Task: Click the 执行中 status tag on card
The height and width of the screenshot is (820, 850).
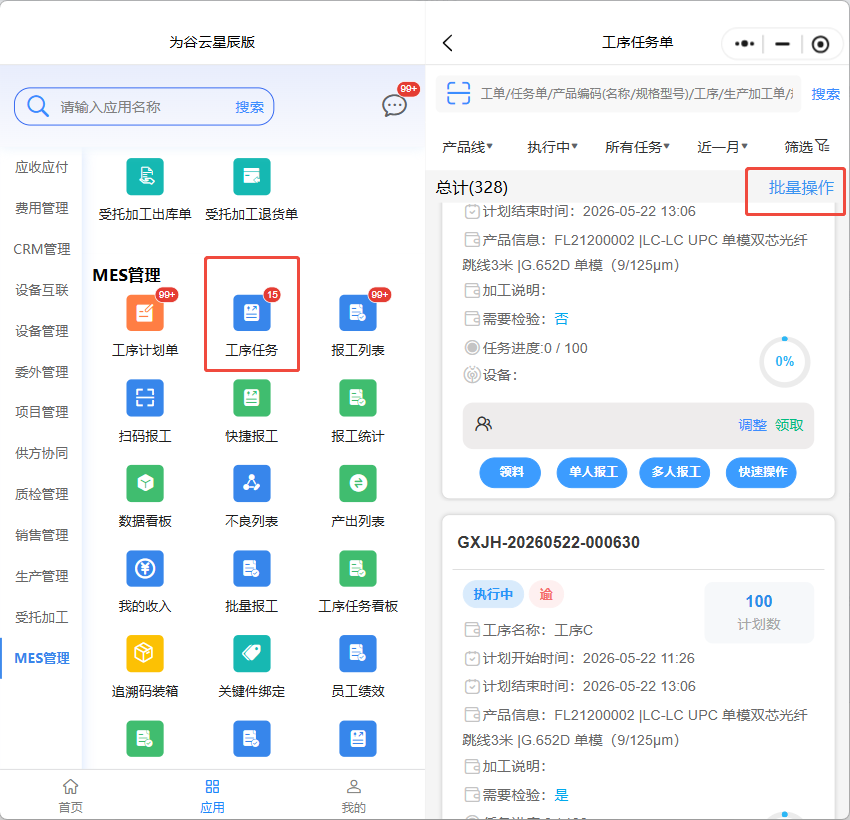Action: tap(493, 594)
